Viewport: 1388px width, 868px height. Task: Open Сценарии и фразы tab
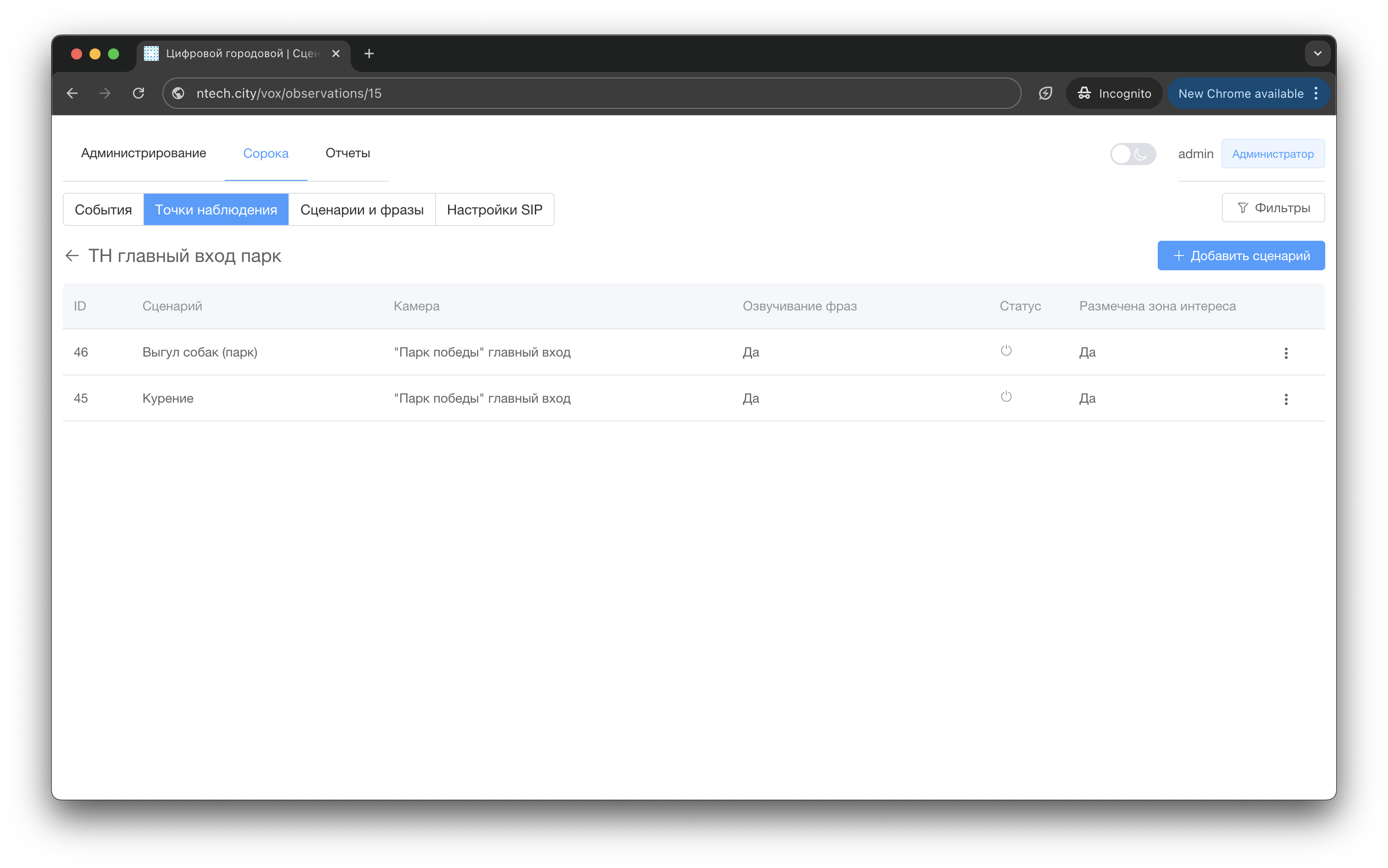point(362,209)
